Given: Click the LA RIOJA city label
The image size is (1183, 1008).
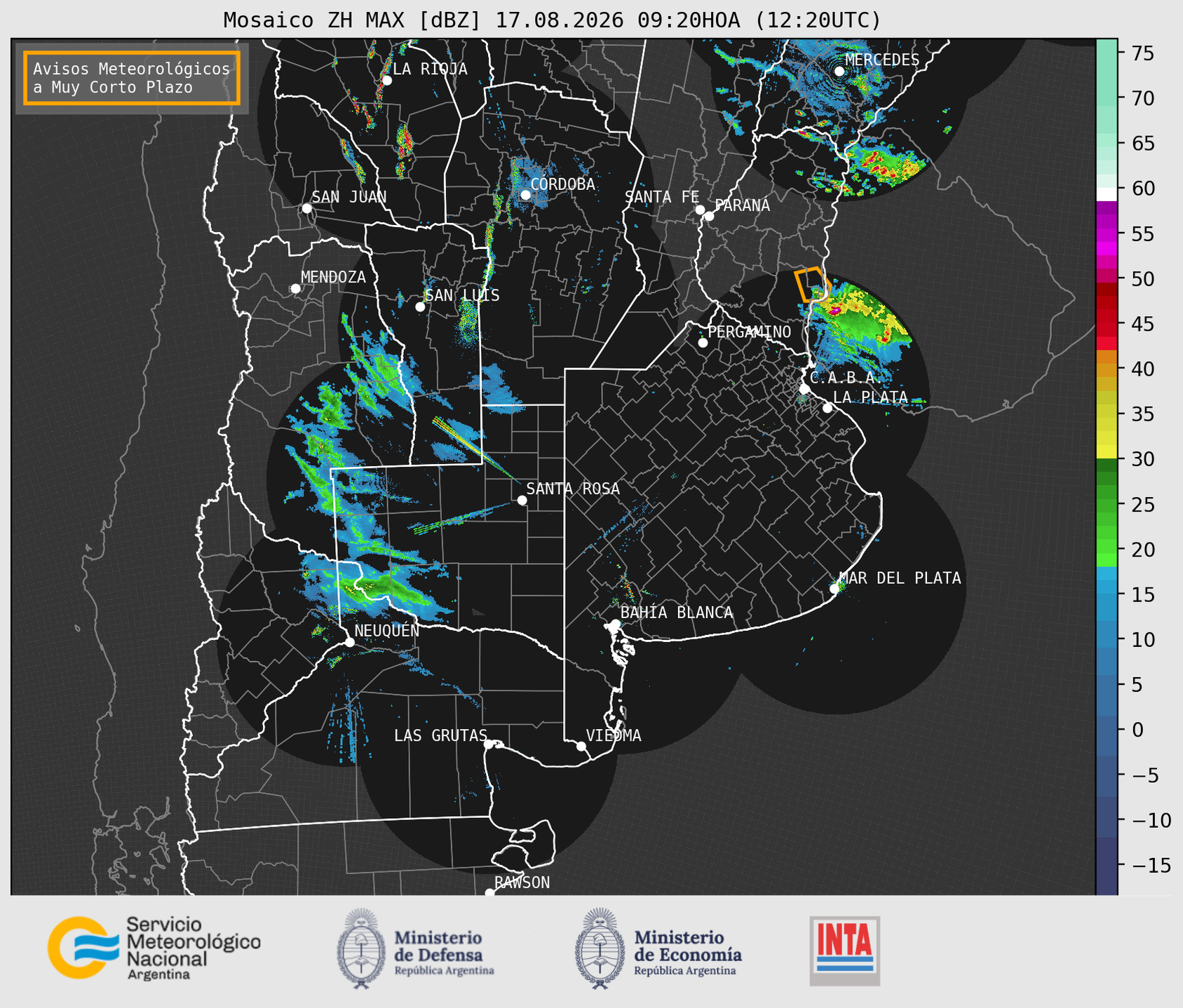Looking at the screenshot, I should [x=430, y=69].
